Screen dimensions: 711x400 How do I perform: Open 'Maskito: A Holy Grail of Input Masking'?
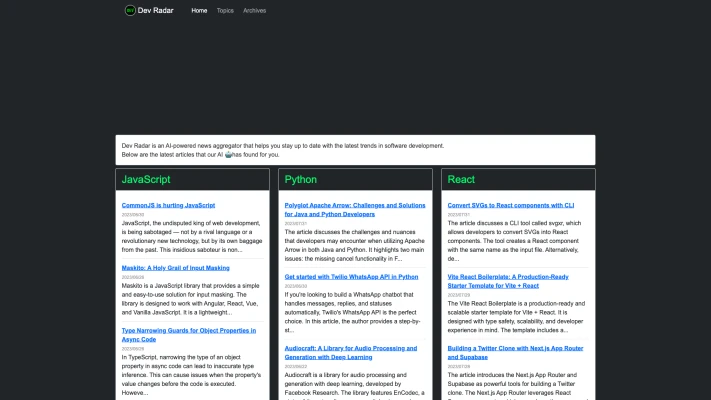click(x=175, y=268)
